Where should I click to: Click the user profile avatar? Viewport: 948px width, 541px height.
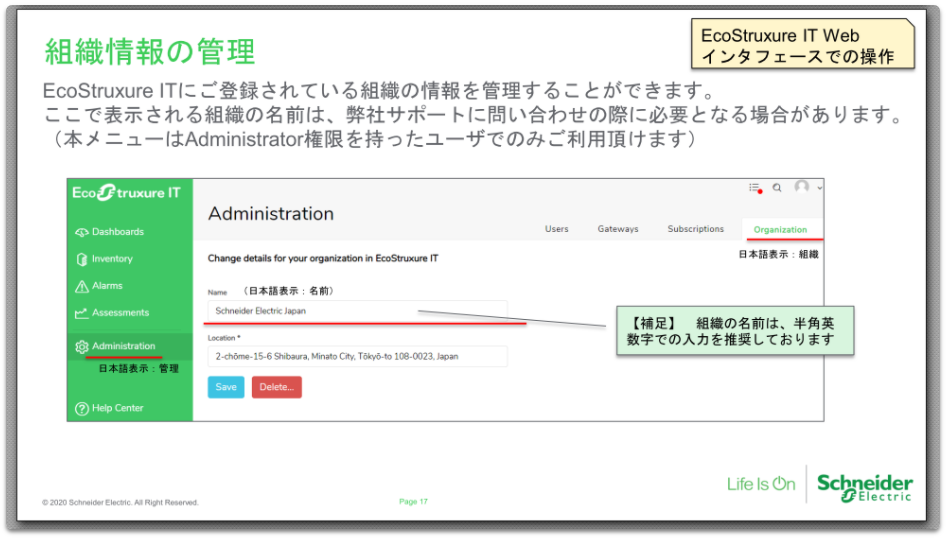coord(802,187)
